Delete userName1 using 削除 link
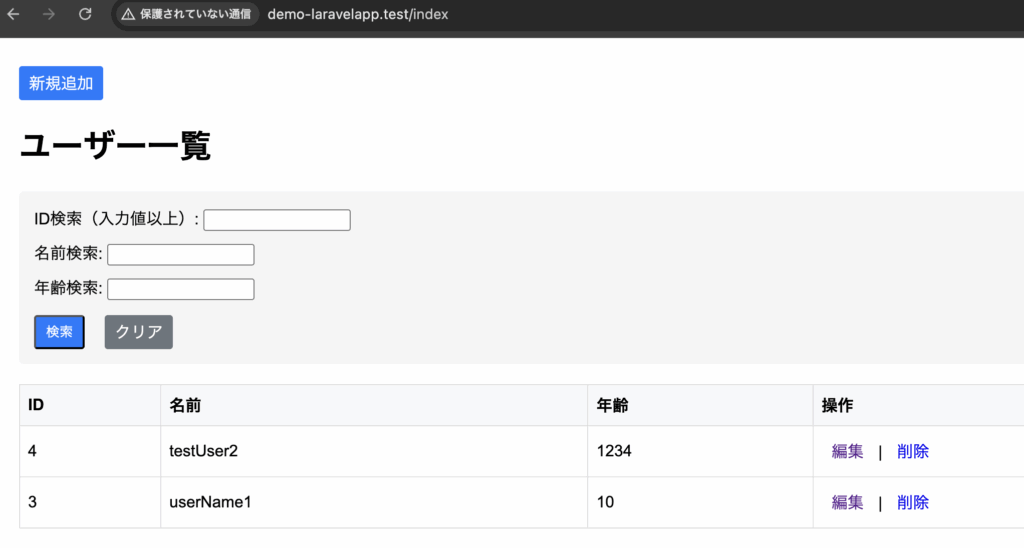The height and width of the screenshot is (548, 1024). click(x=912, y=502)
